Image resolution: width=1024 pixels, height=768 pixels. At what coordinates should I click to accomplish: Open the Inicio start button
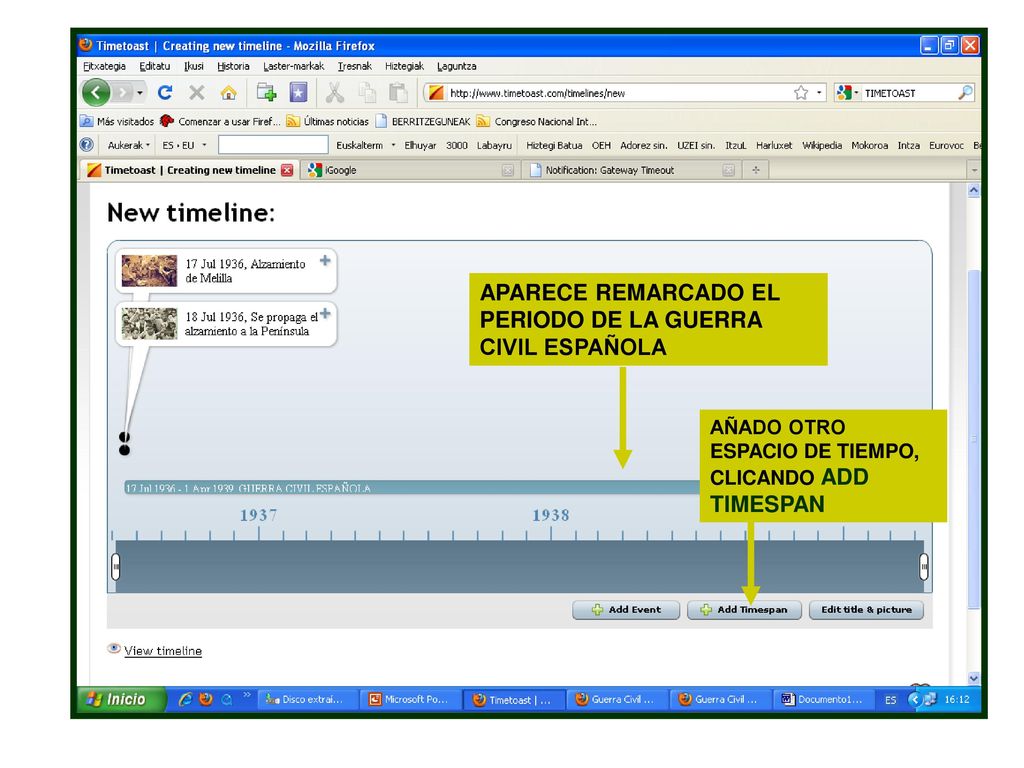click(120, 699)
